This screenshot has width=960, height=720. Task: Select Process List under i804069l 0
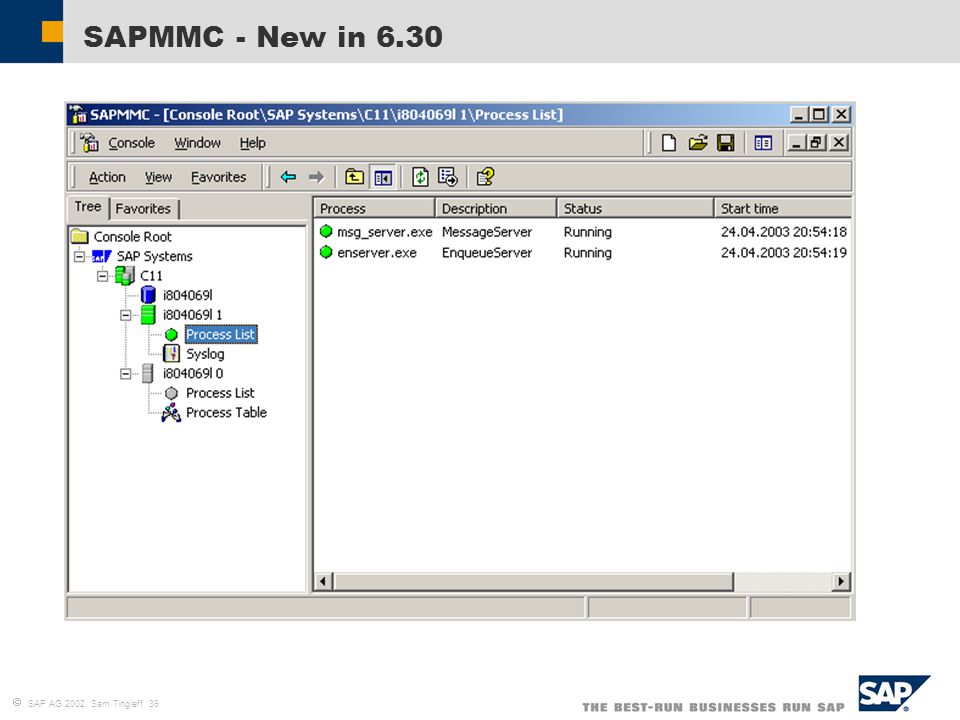pyautogui.click(x=220, y=393)
